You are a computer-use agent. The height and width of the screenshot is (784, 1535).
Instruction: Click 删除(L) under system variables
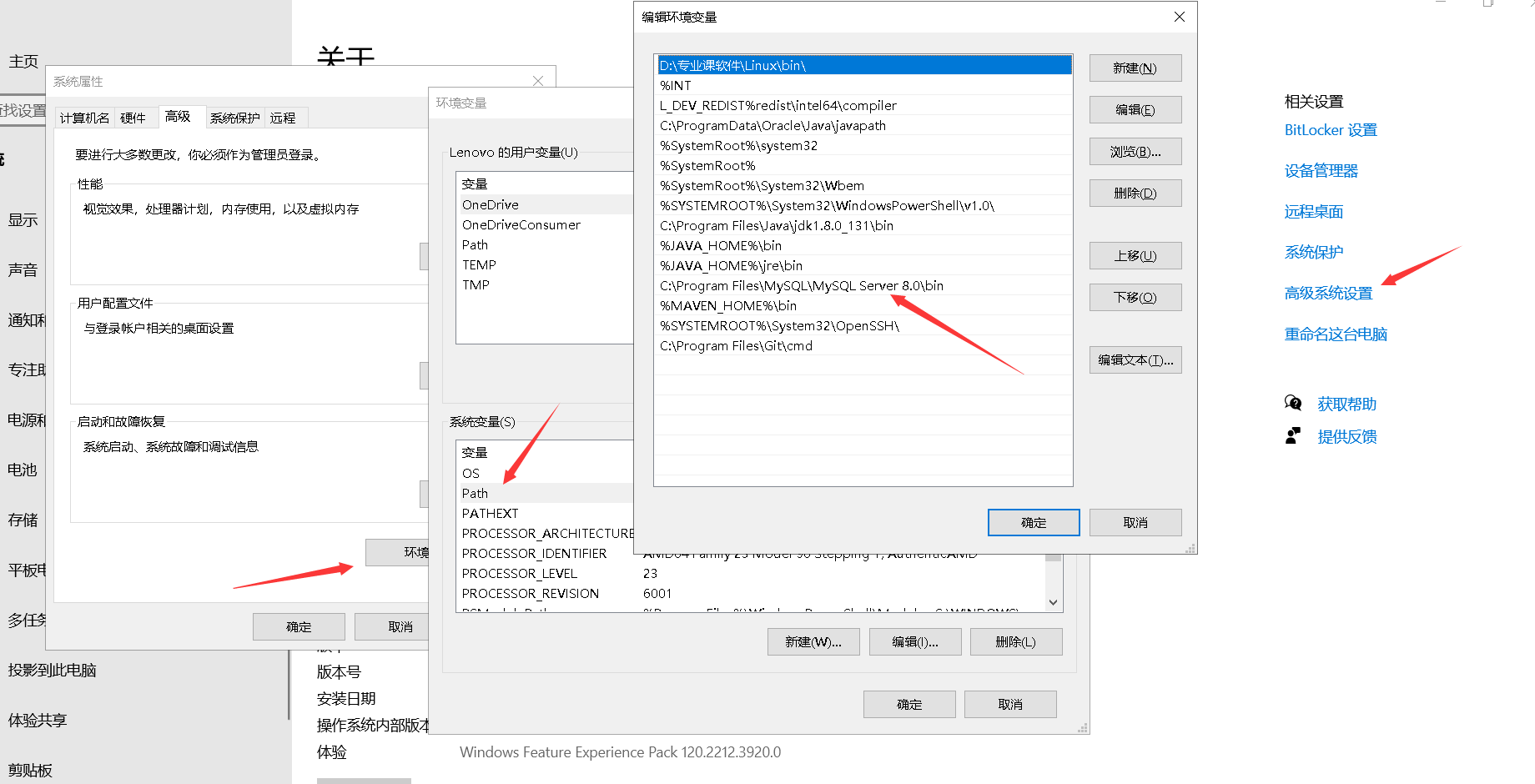click(x=1016, y=642)
